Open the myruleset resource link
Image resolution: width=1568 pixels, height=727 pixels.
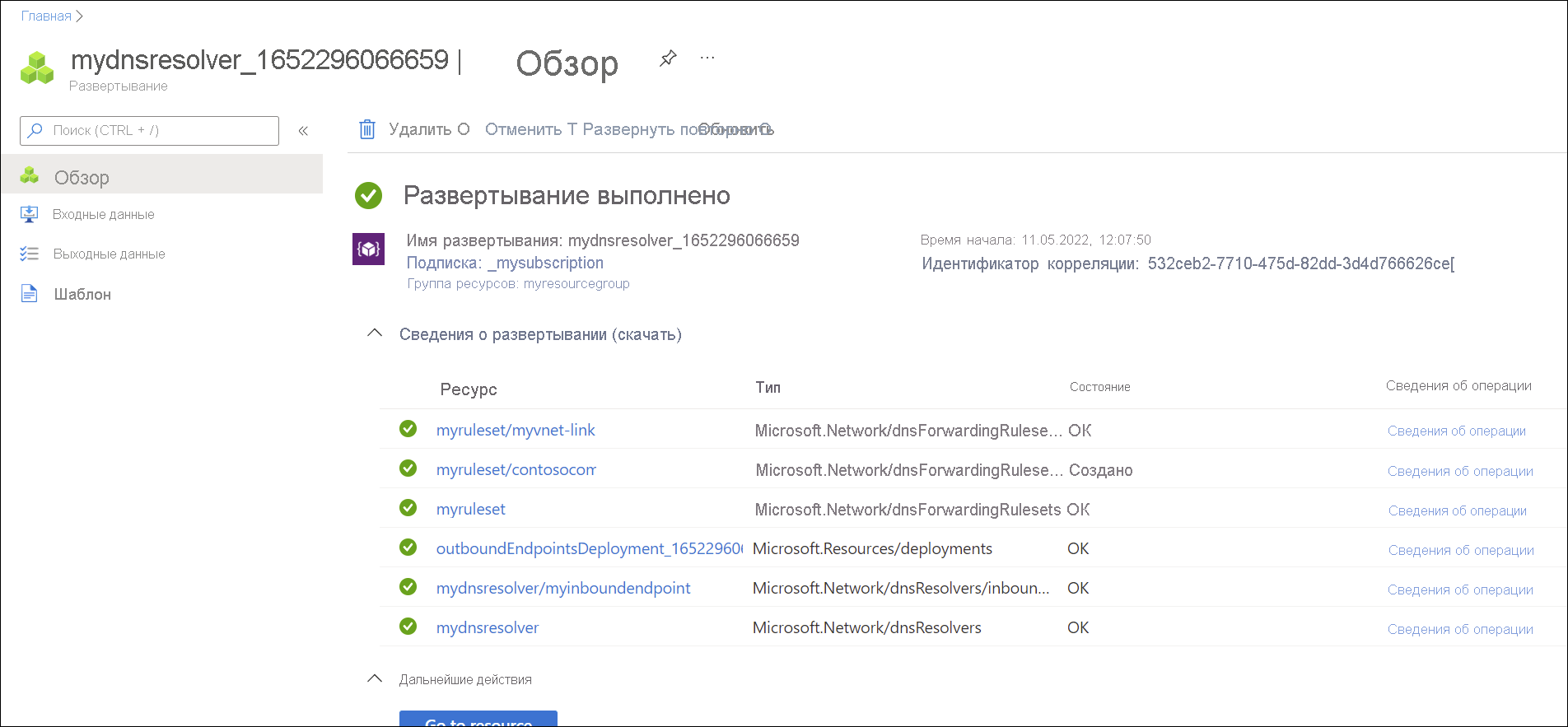(471, 509)
